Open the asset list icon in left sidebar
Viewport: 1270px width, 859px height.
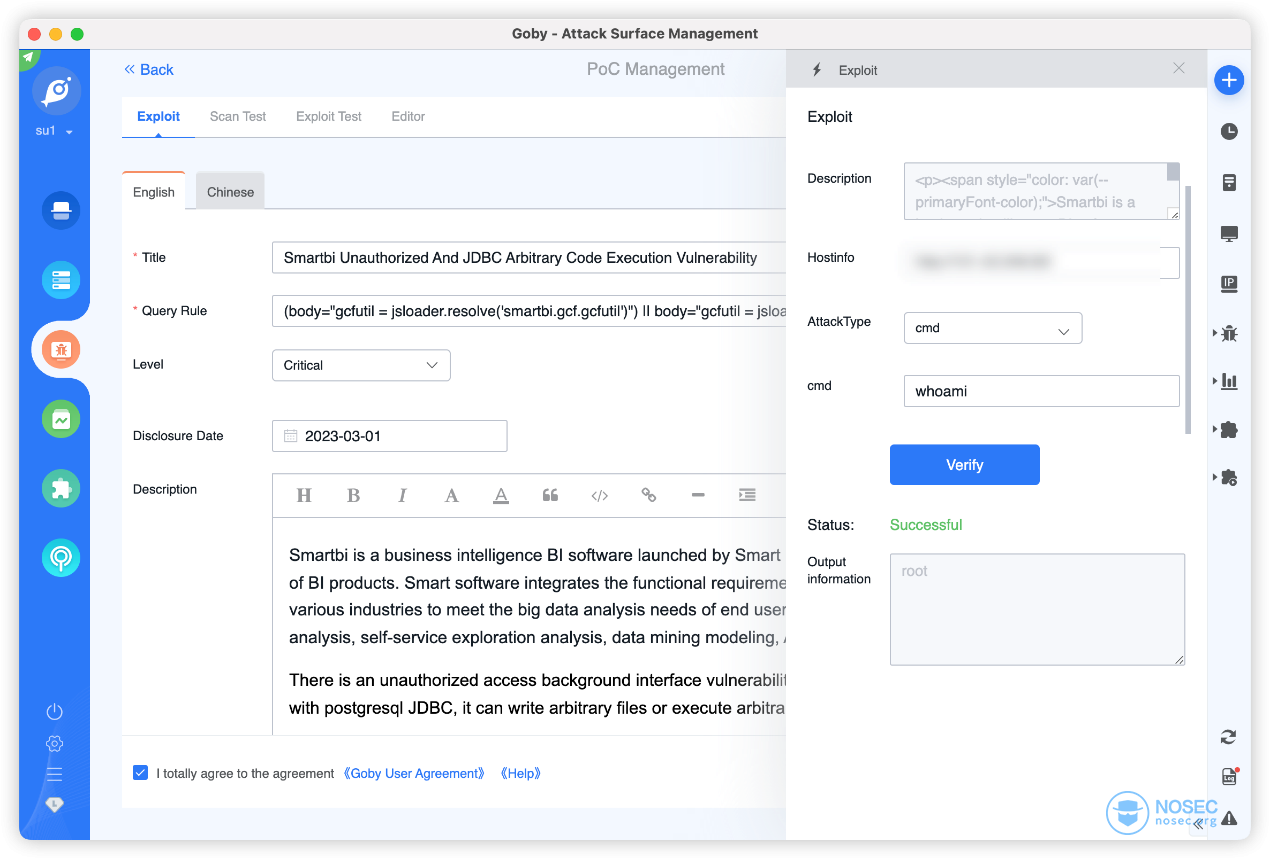61,280
